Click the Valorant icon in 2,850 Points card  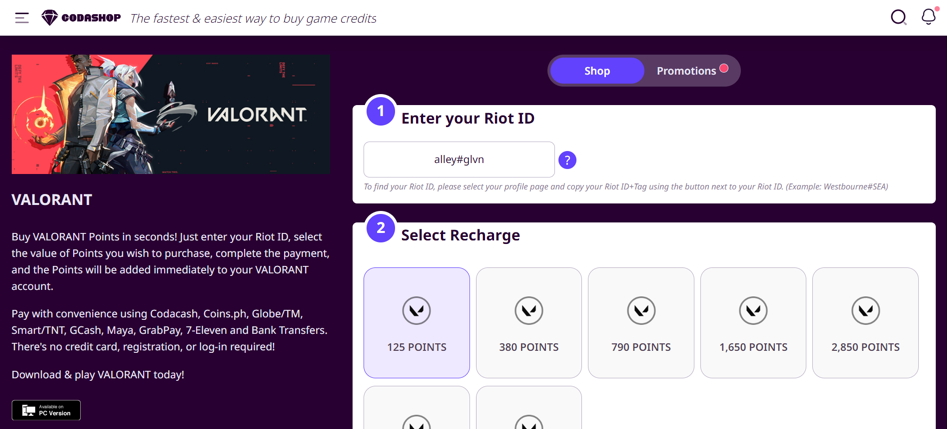pyautogui.click(x=865, y=310)
